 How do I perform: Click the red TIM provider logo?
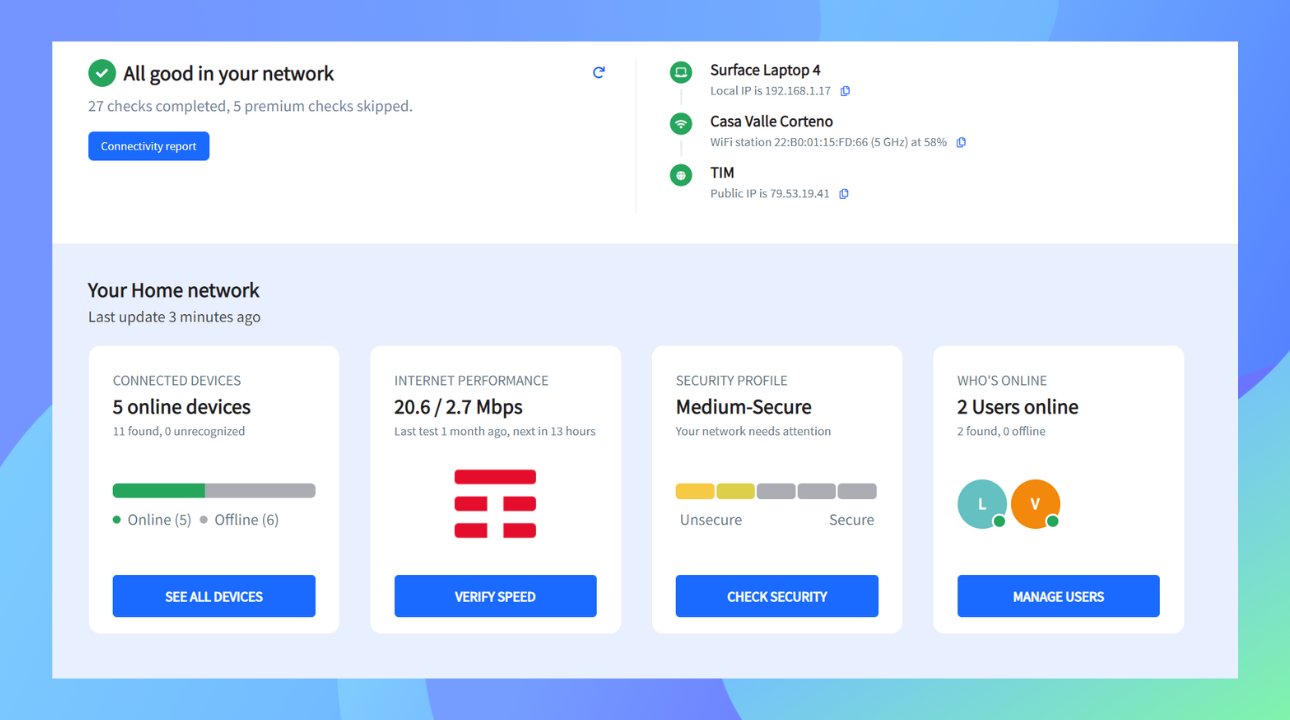(495, 504)
